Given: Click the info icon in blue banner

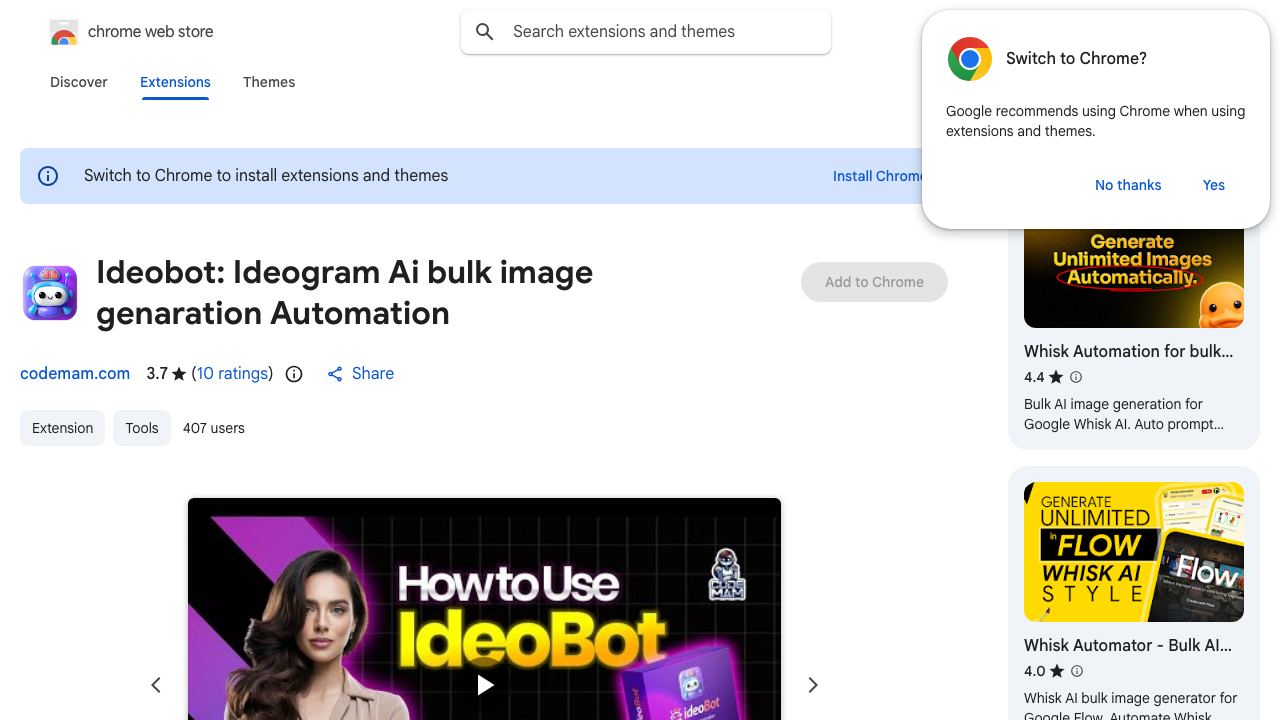Looking at the screenshot, I should [48, 176].
